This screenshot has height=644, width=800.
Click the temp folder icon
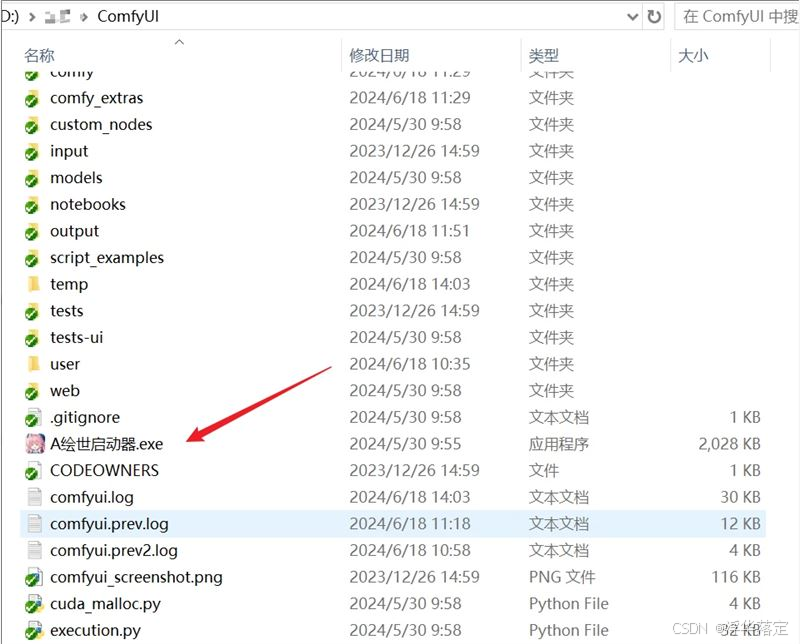point(34,284)
